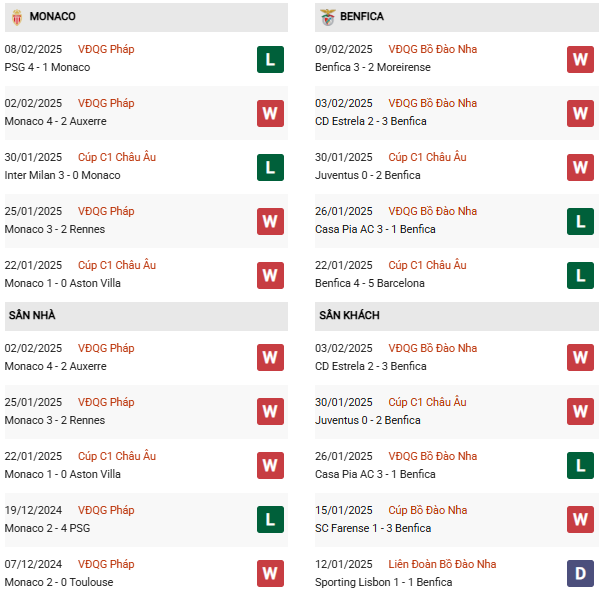Select the MONACO section header
The height and width of the screenshot is (593, 600).
[53, 17]
